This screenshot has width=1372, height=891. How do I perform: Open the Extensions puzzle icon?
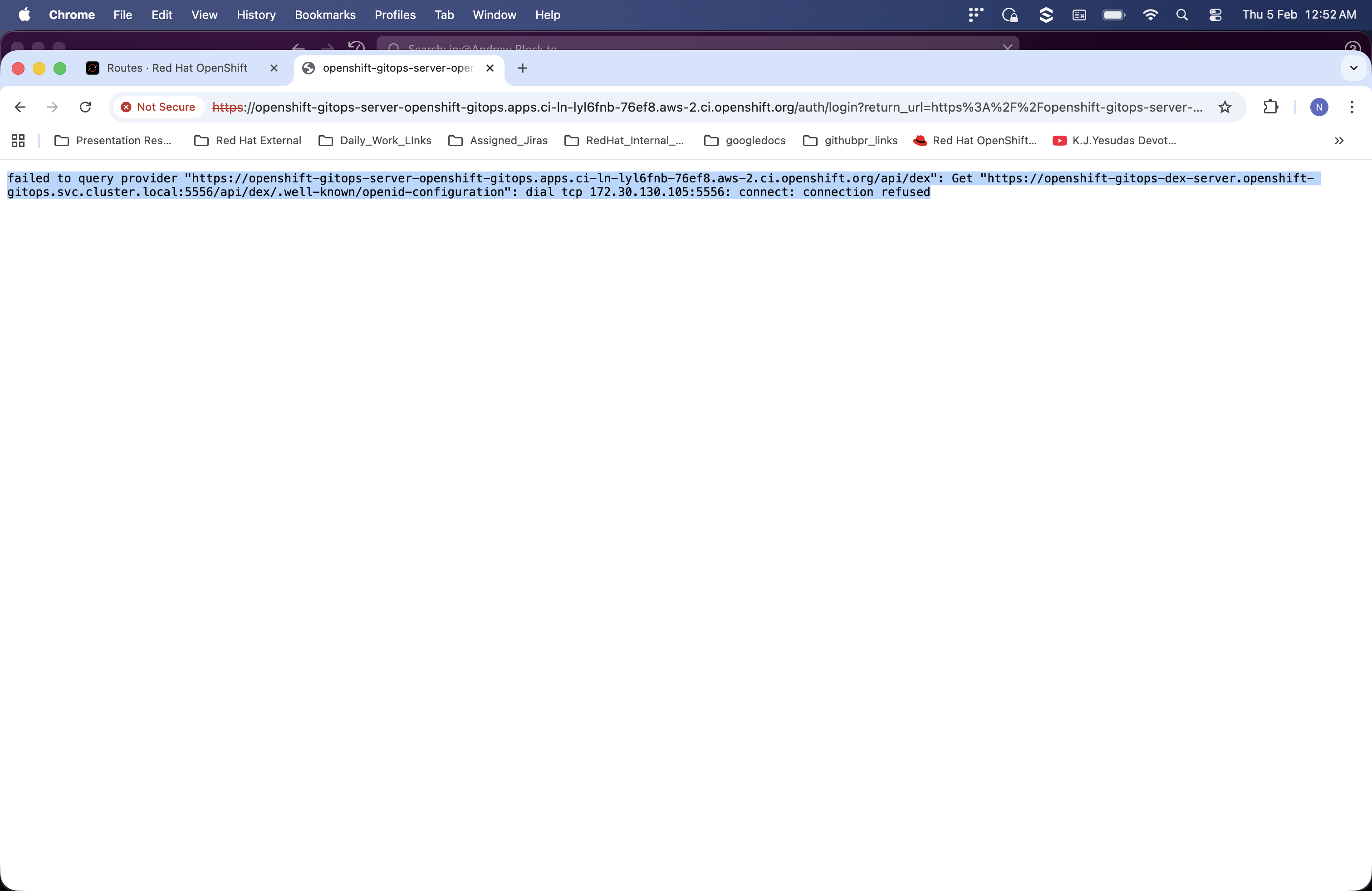coord(1270,107)
